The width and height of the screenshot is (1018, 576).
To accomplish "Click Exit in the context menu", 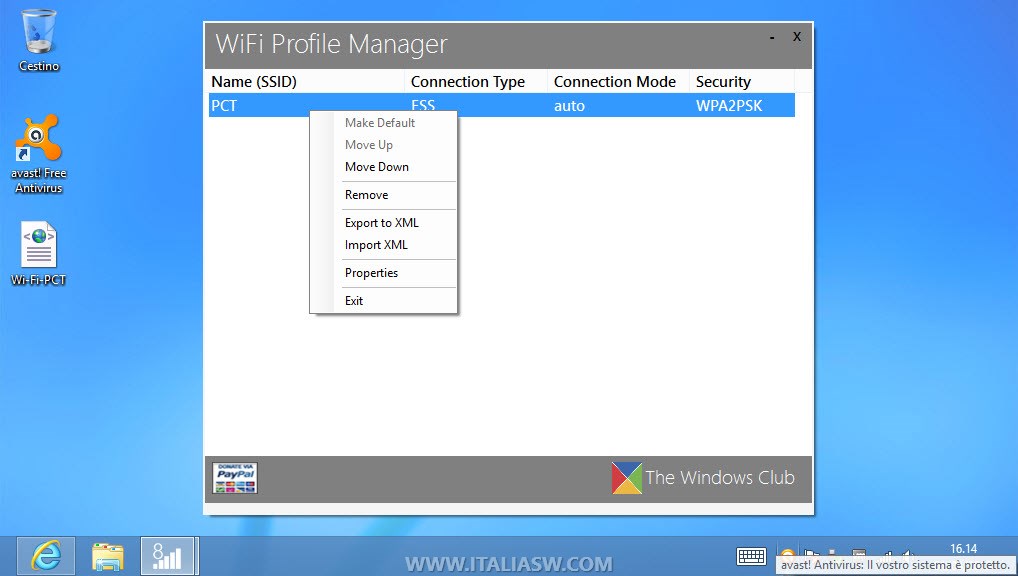I will (354, 301).
